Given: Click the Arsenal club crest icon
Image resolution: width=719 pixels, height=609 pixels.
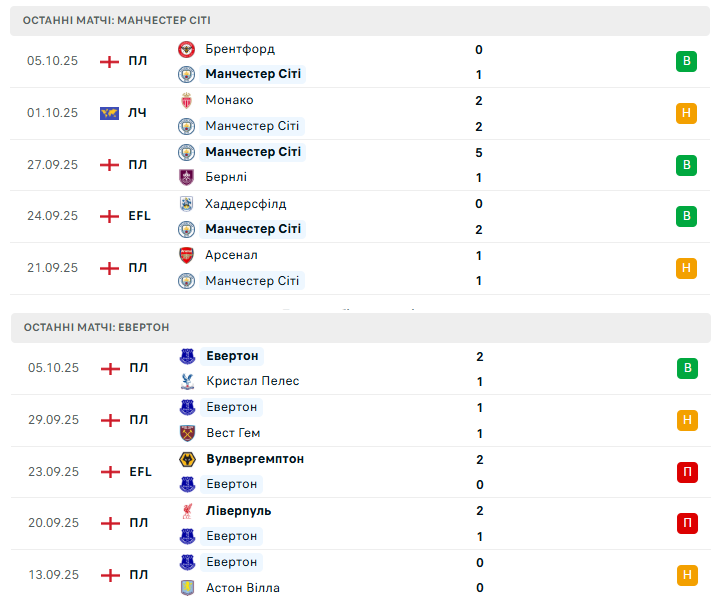Looking at the screenshot, I should tap(186, 255).
